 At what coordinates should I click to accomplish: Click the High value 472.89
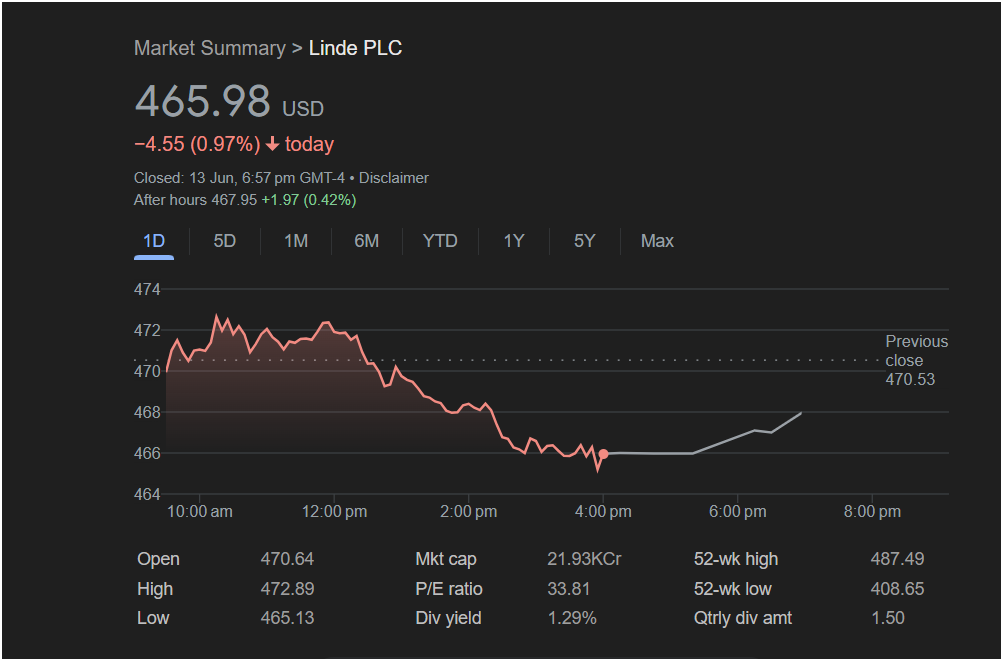[x=287, y=589]
